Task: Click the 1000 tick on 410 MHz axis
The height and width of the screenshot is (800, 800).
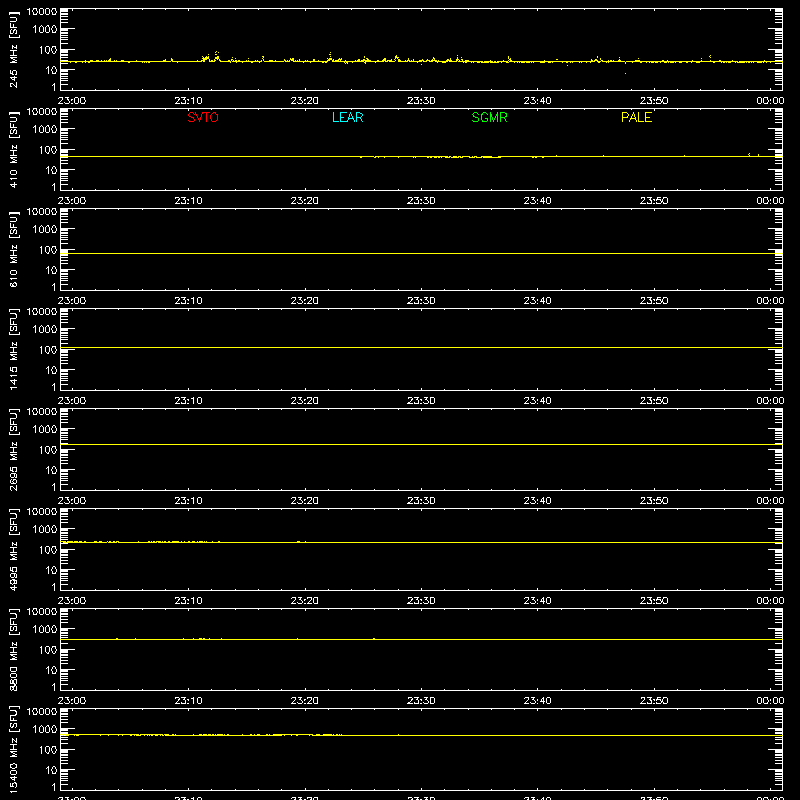Action: point(45,130)
